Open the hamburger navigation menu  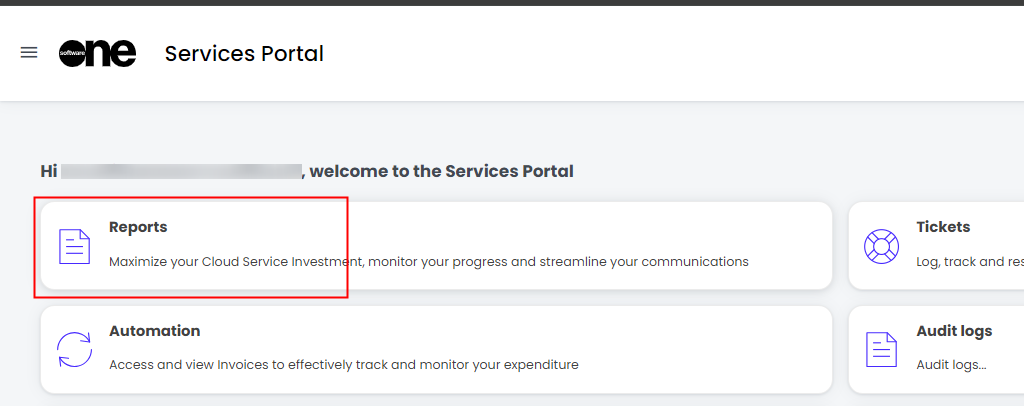tap(29, 53)
